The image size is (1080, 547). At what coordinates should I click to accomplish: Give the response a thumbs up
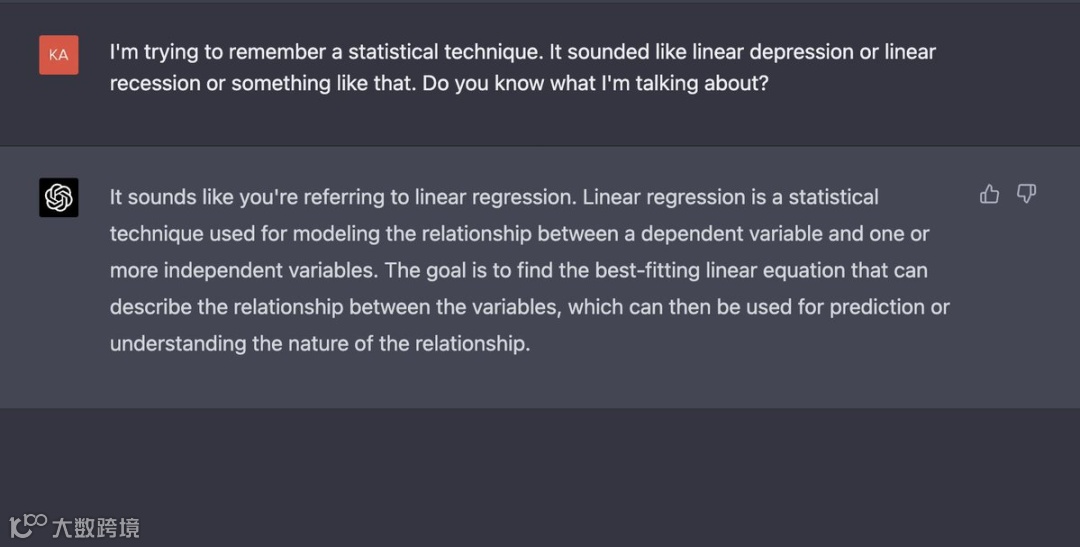pos(989,194)
